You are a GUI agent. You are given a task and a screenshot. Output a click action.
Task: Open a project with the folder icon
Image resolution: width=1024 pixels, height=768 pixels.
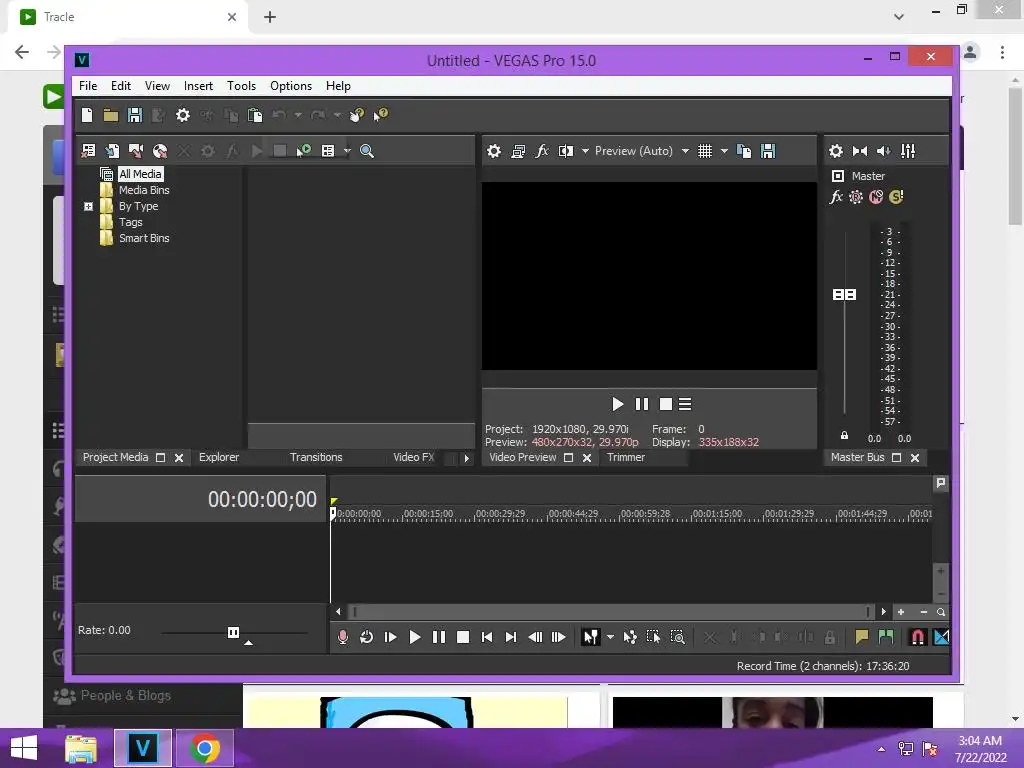110,116
